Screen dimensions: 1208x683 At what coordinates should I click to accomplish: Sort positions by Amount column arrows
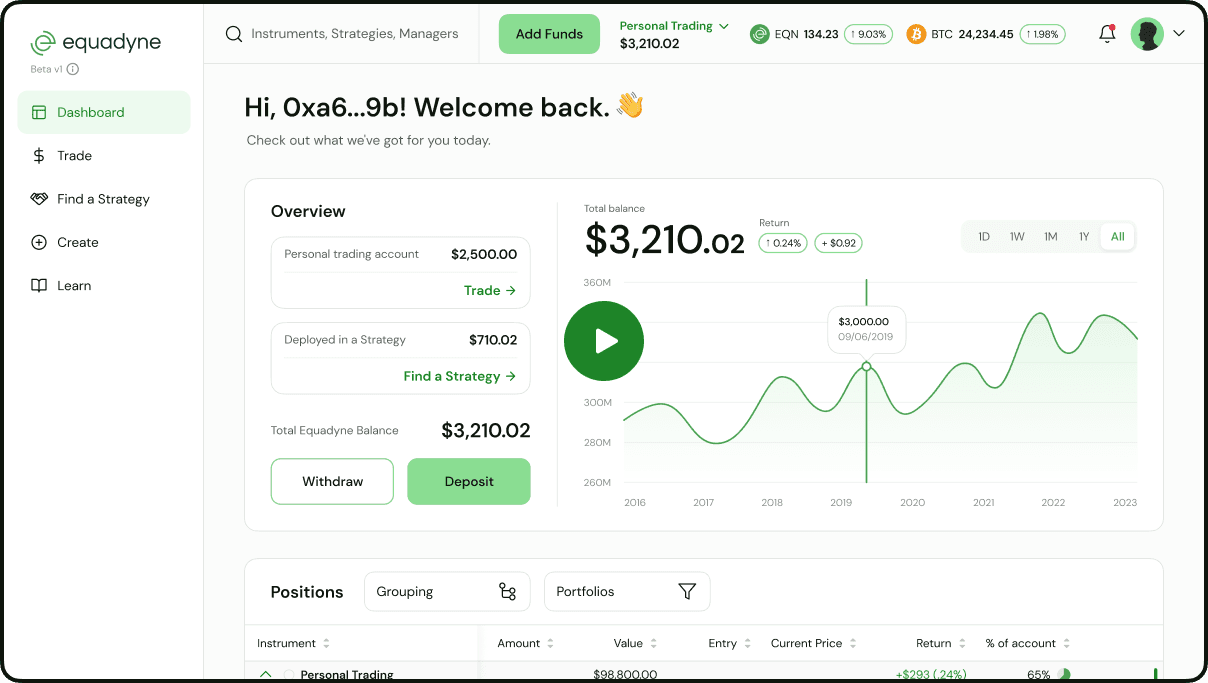550,643
